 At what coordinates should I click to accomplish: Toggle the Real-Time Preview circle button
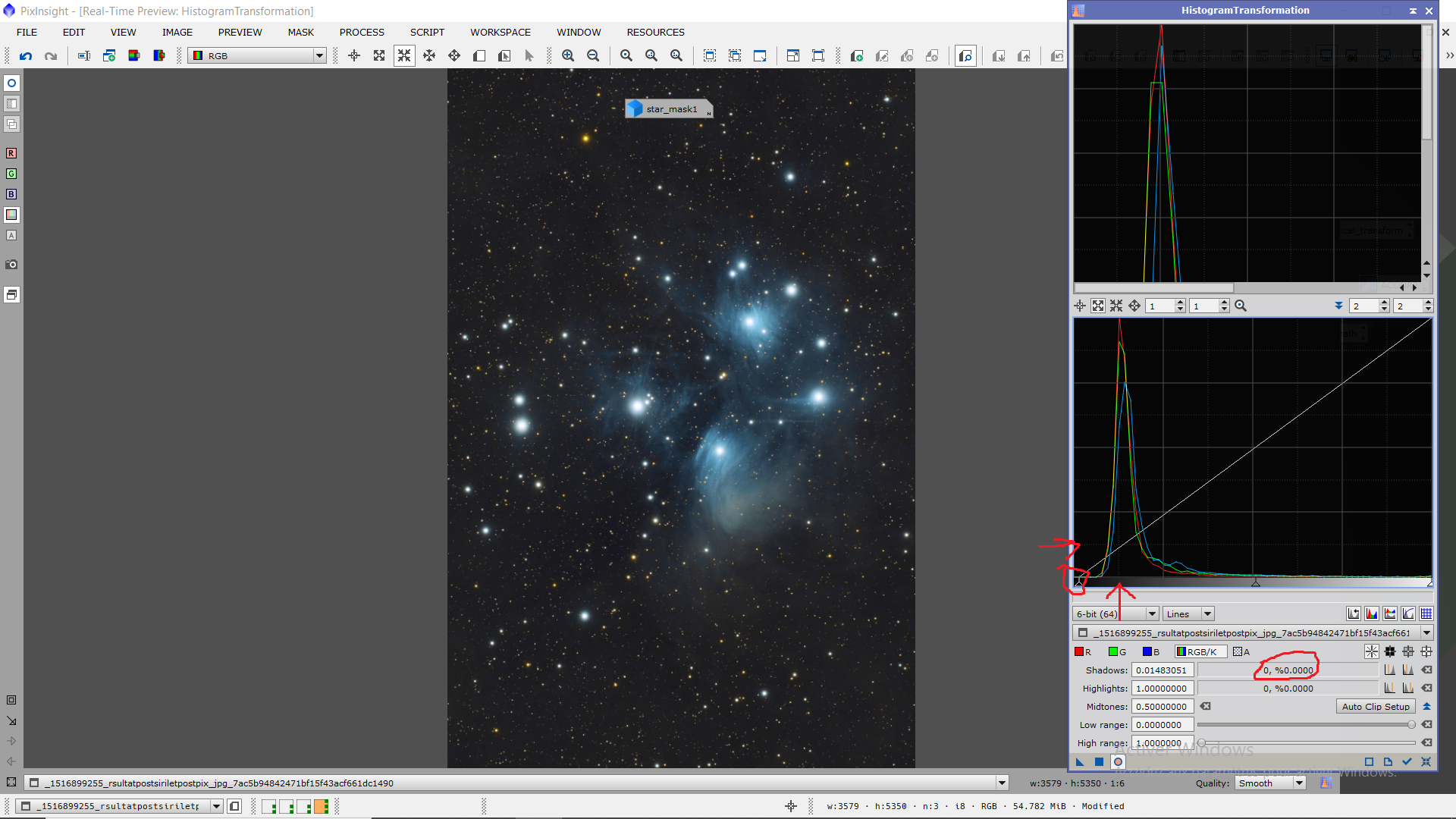(1118, 762)
